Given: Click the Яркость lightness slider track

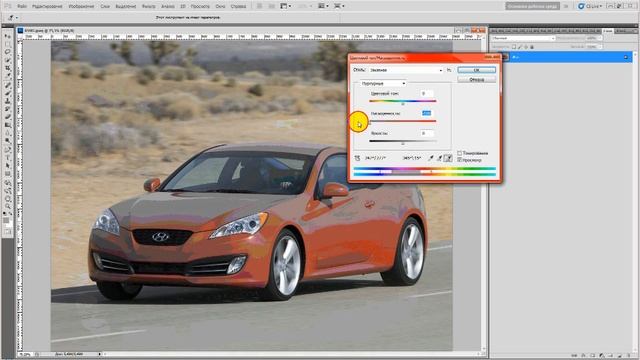Looking at the screenshot, I should 402,141.
